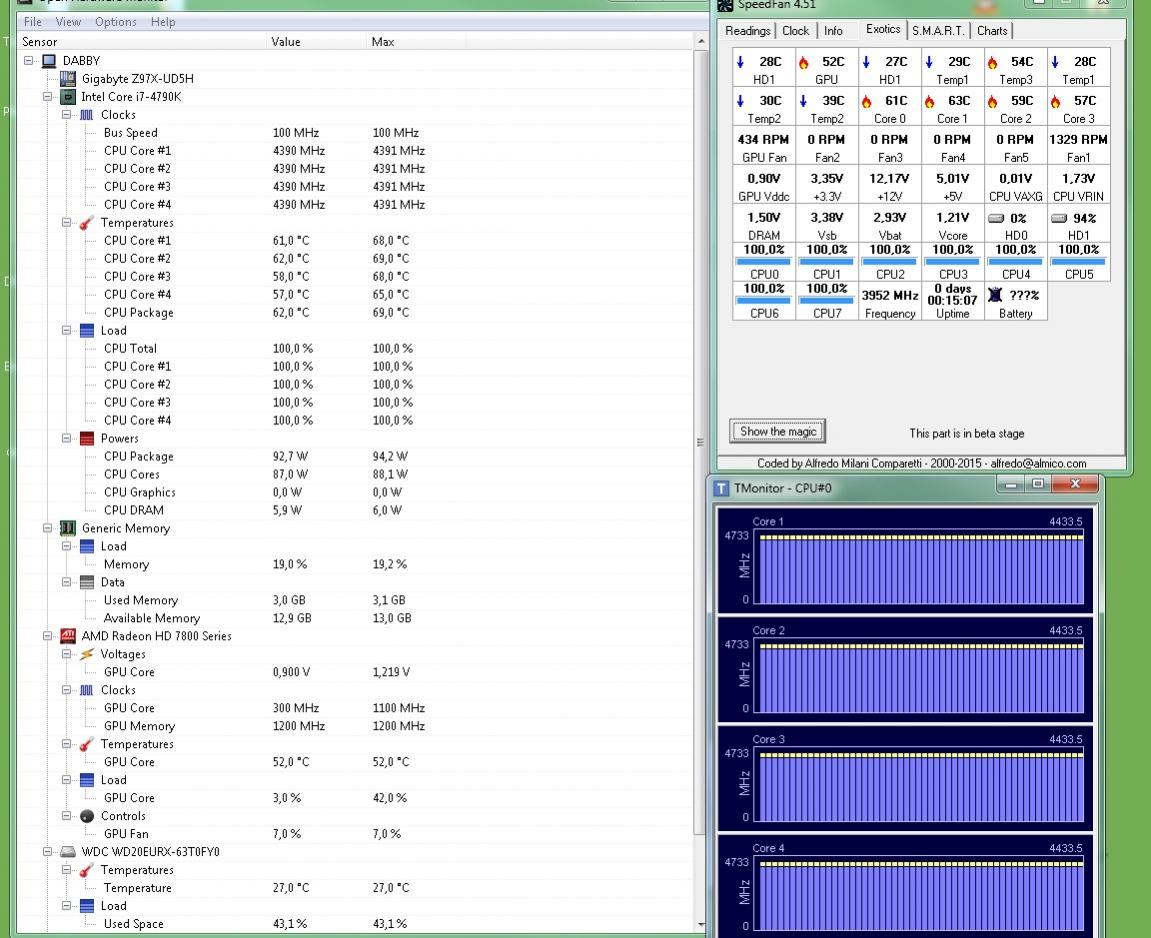Click the CPU3 usage bar in SpeedFan
The width and height of the screenshot is (1151, 938).
(952, 261)
